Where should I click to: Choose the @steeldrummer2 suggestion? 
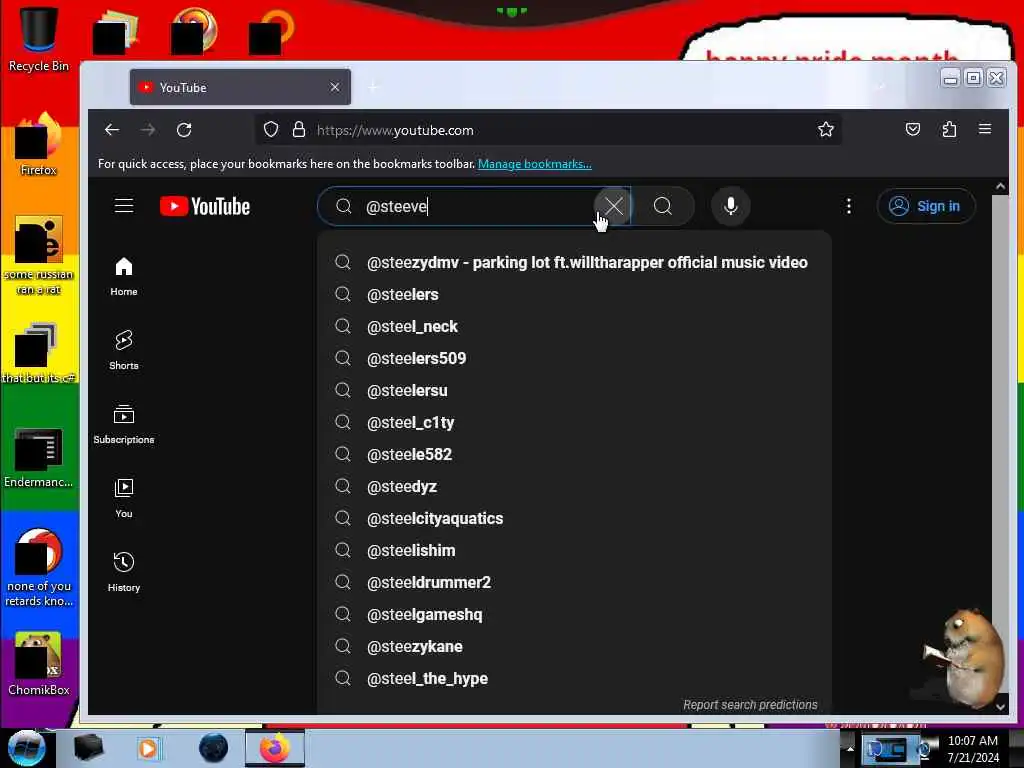tap(574, 583)
